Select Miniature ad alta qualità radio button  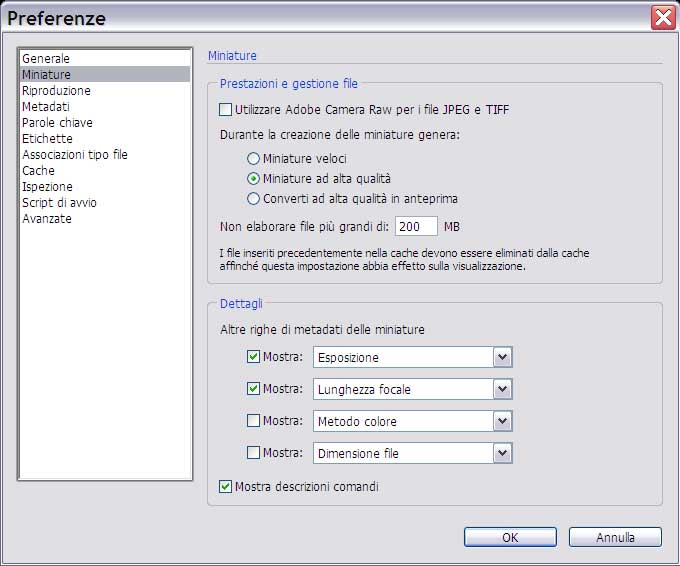click(x=253, y=179)
